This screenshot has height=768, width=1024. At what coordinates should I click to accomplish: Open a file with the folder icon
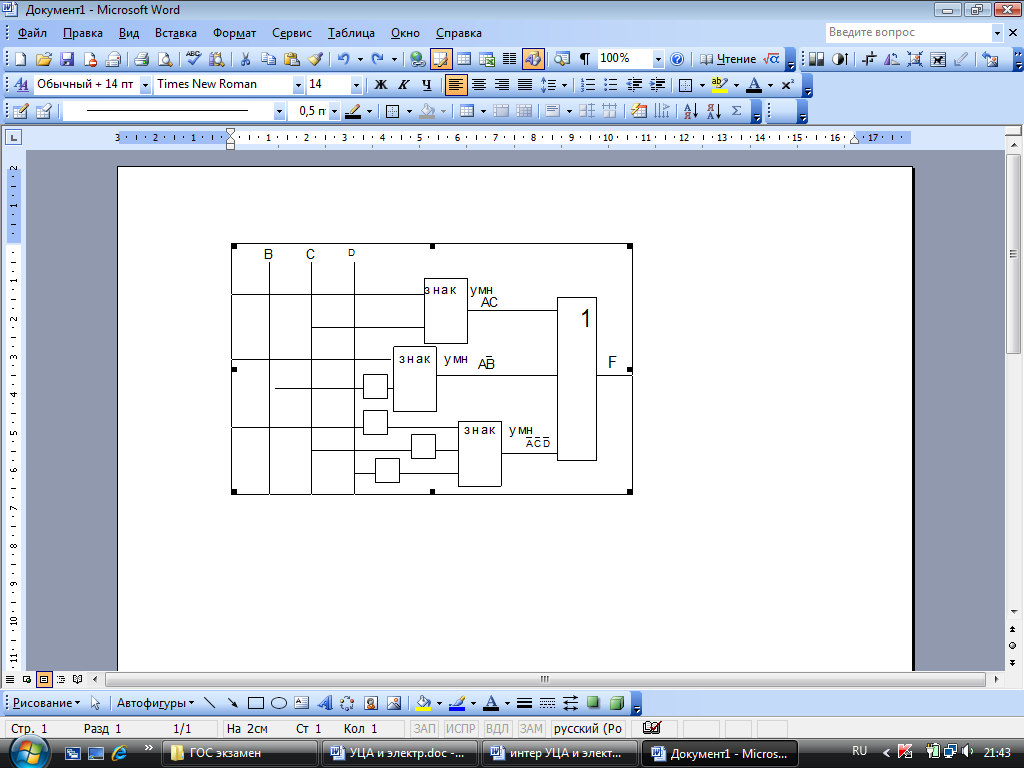(x=44, y=59)
